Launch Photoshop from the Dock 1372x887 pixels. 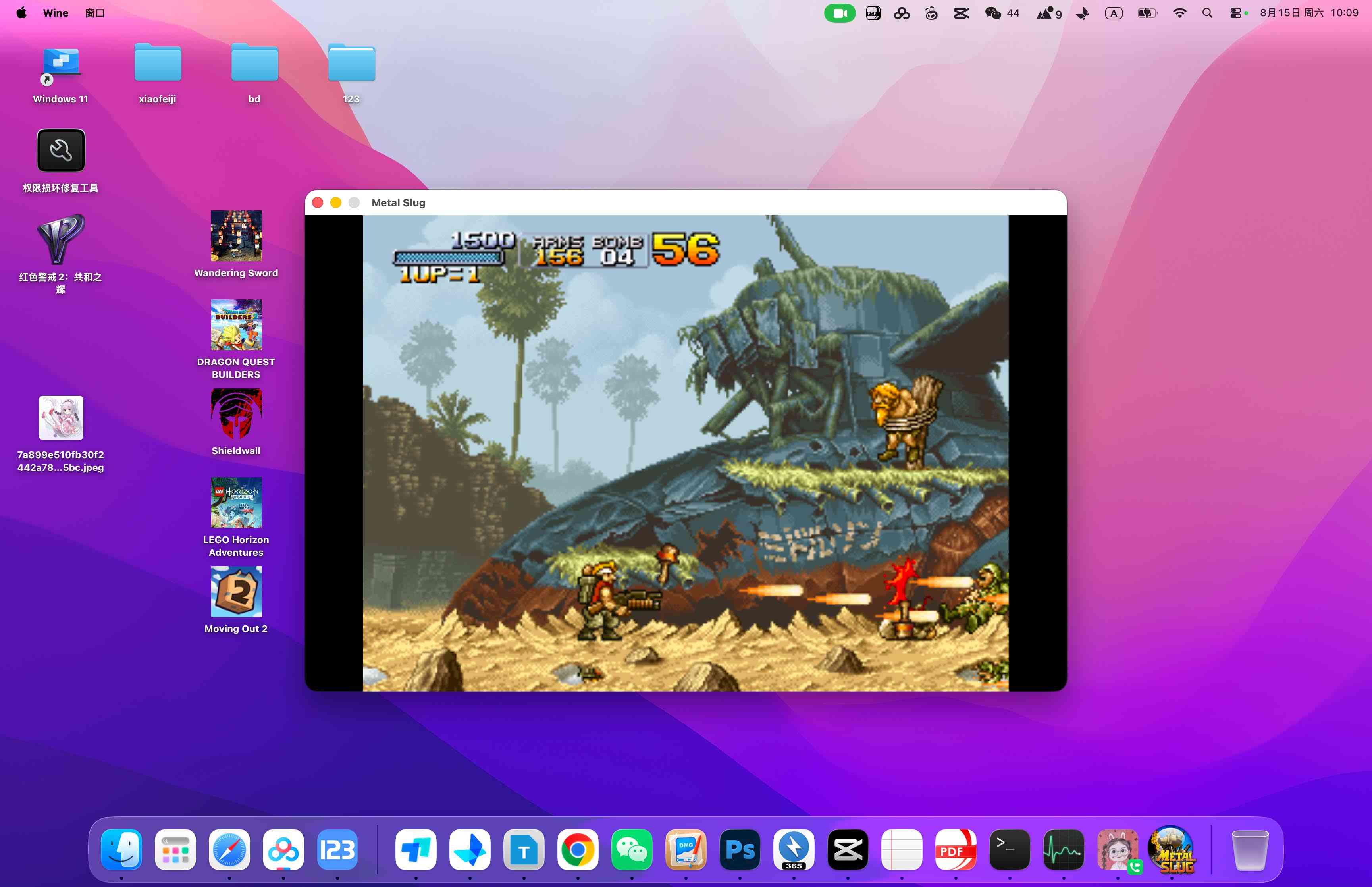[x=740, y=850]
